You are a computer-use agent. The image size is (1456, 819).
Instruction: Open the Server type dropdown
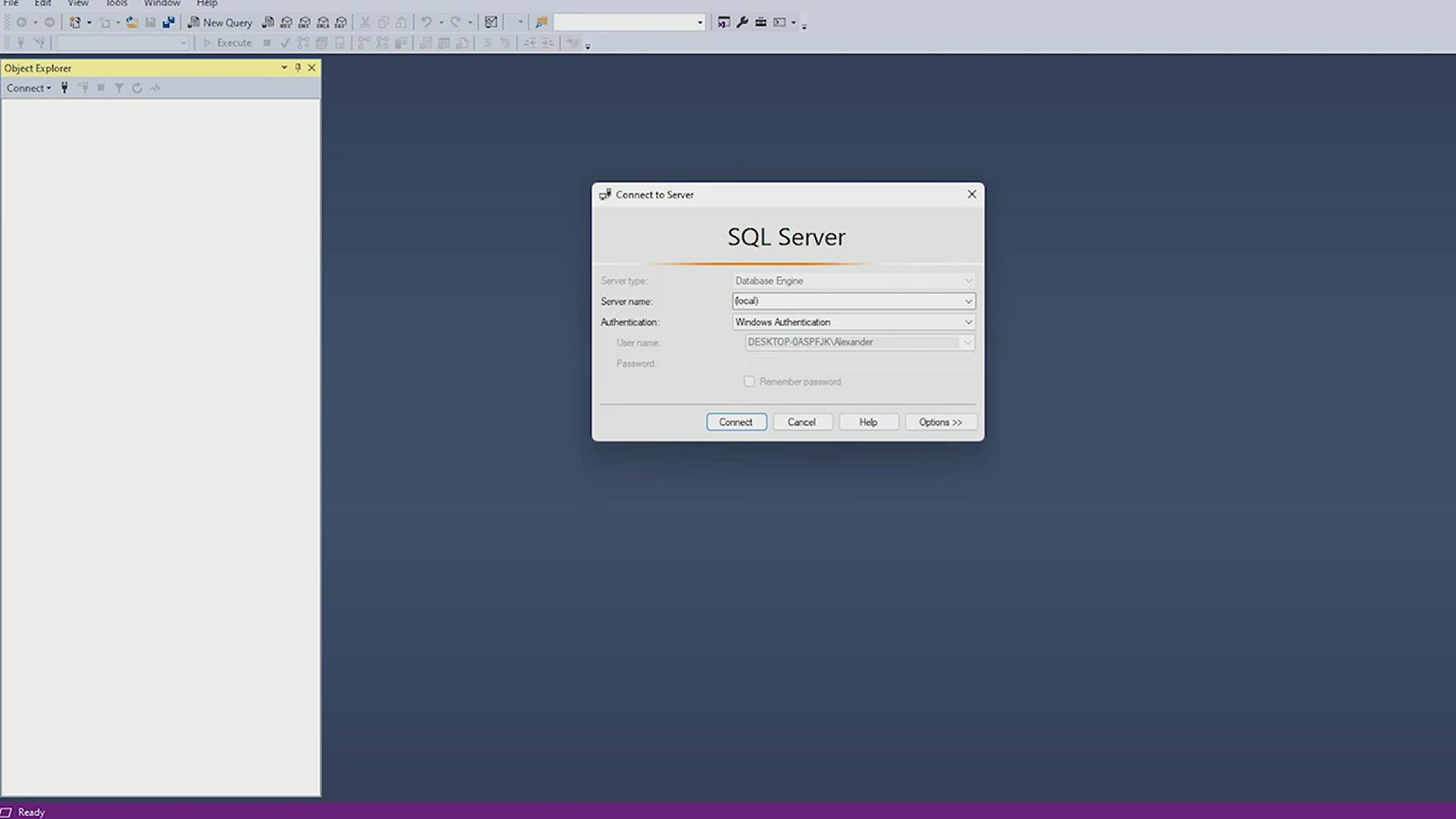[968, 281]
